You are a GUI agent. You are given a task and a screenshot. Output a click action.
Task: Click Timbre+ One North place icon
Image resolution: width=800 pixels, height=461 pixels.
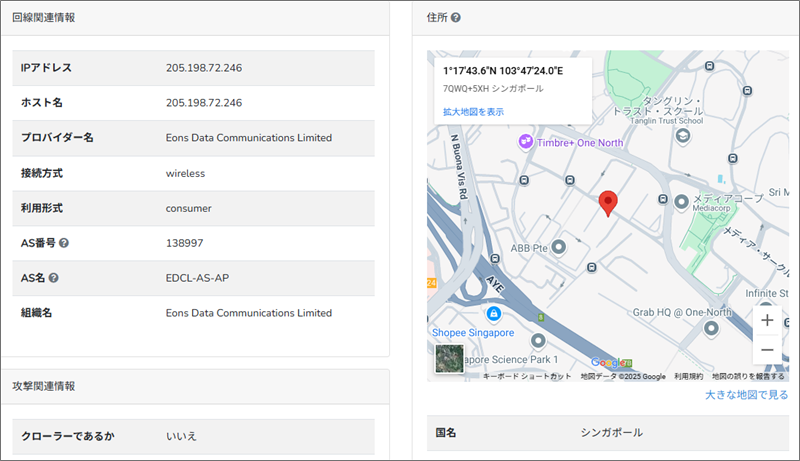click(x=526, y=142)
